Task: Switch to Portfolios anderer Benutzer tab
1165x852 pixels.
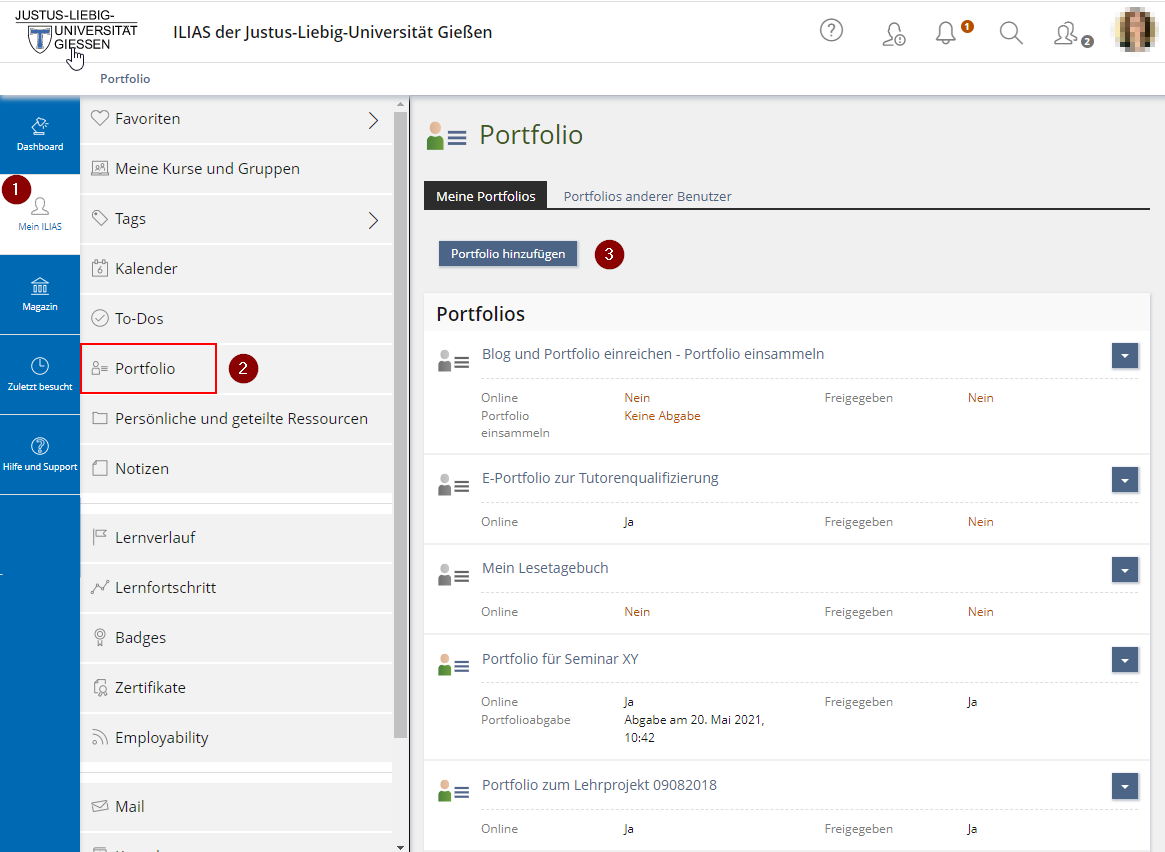Action: pos(647,196)
